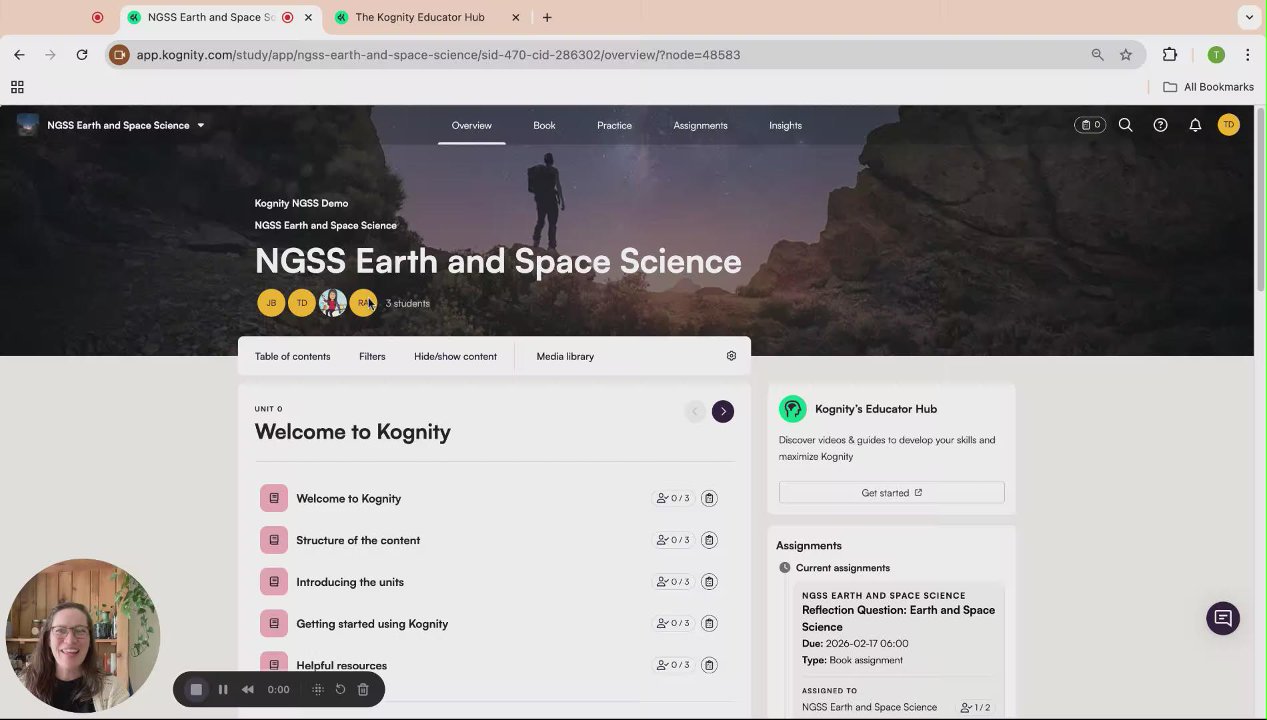
Task: Open the Helpful resources lesson
Action: click(341, 665)
